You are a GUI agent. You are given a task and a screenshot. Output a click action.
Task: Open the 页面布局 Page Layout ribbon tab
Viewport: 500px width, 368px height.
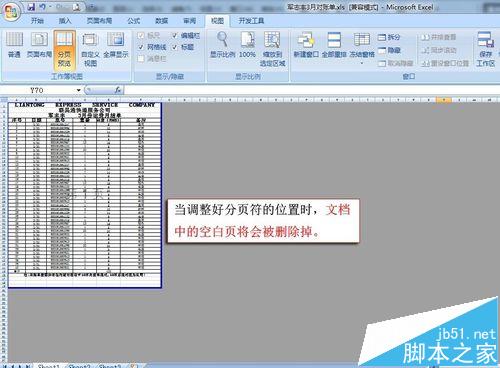[99, 21]
